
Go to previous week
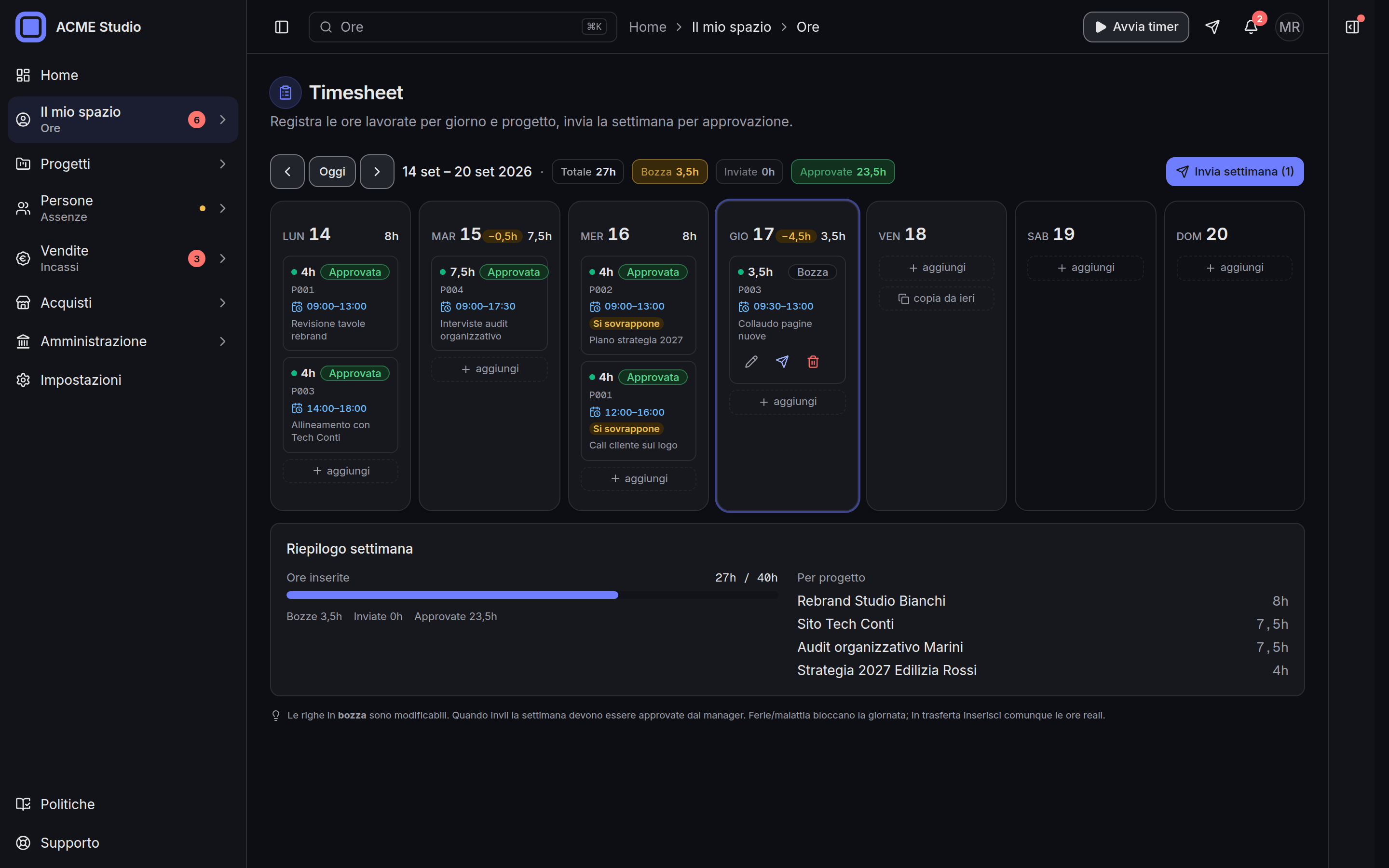click(287, 172)
